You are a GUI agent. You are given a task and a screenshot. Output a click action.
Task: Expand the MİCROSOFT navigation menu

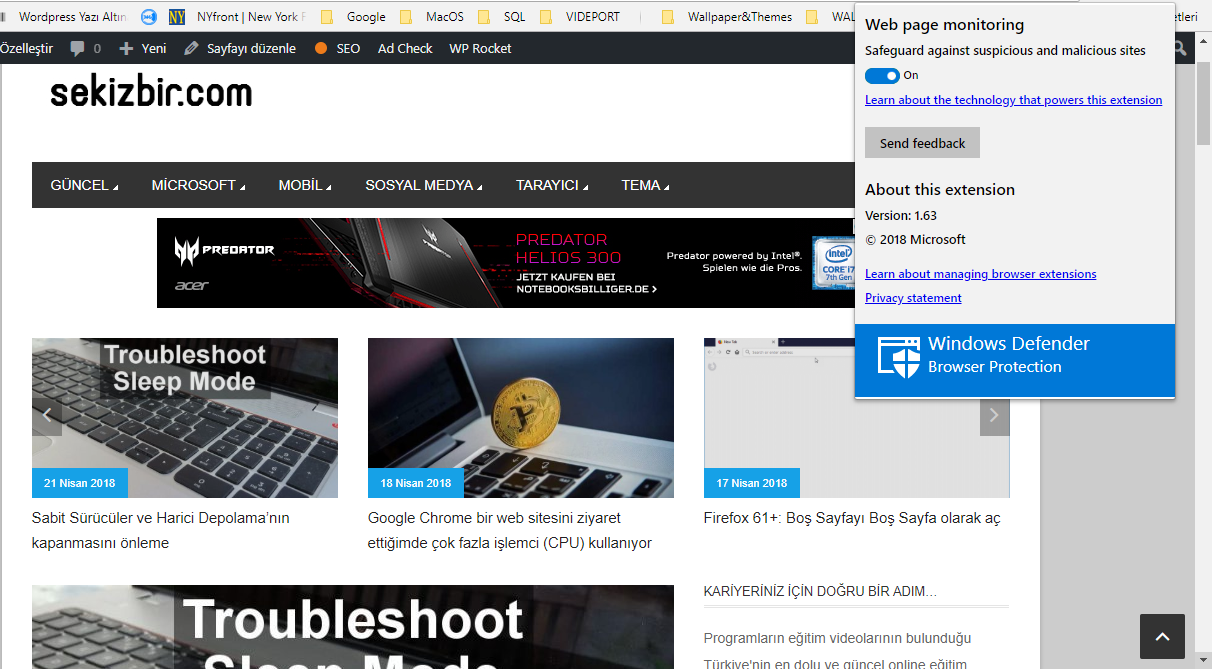[198, 185]
